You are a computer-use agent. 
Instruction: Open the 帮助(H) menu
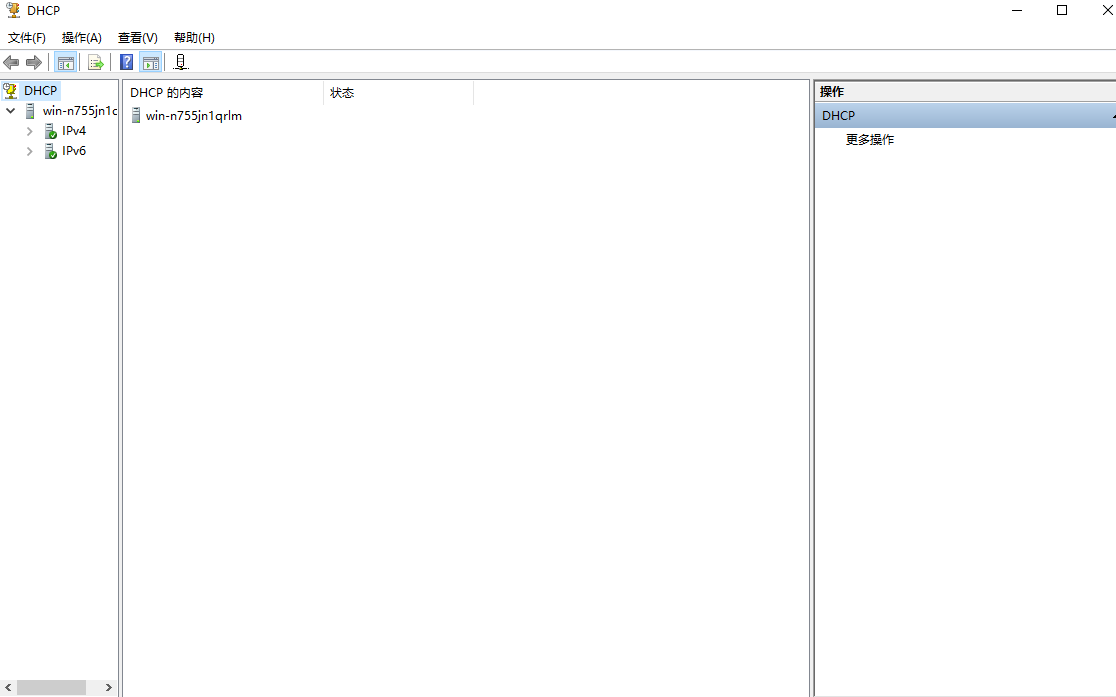pyautogui.click(x=194, y=38)
